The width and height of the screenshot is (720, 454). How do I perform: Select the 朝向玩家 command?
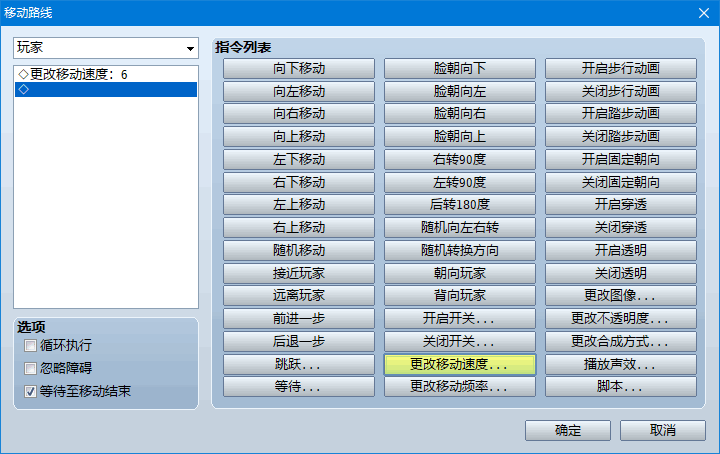(x=460, y=273)
